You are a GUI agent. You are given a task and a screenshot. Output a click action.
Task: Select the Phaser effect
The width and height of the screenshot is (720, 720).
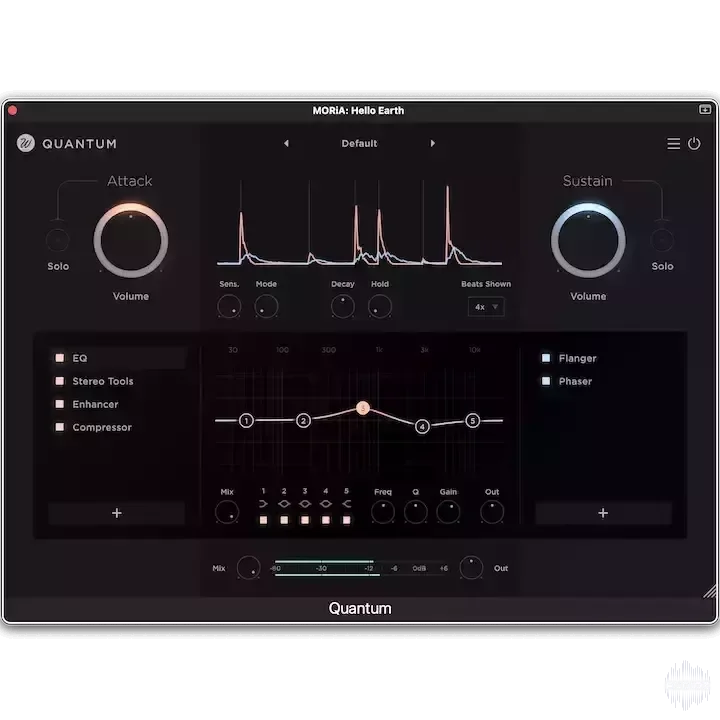point(575,381)
